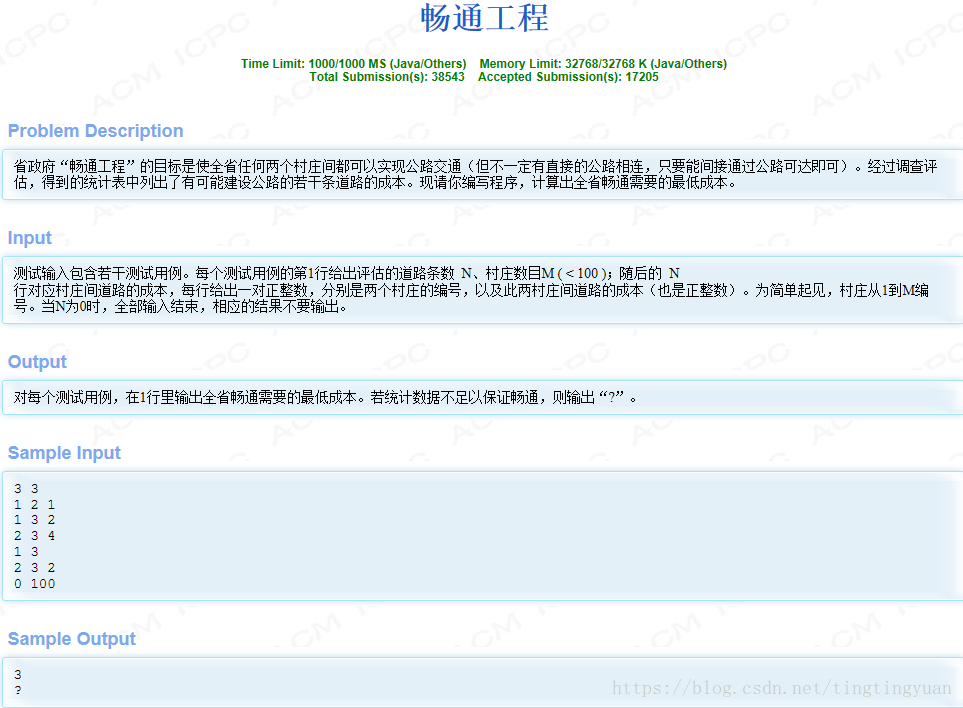Click the Sample Output heading
The width and height of the screenshot is (963, 708).
[71, 639]
